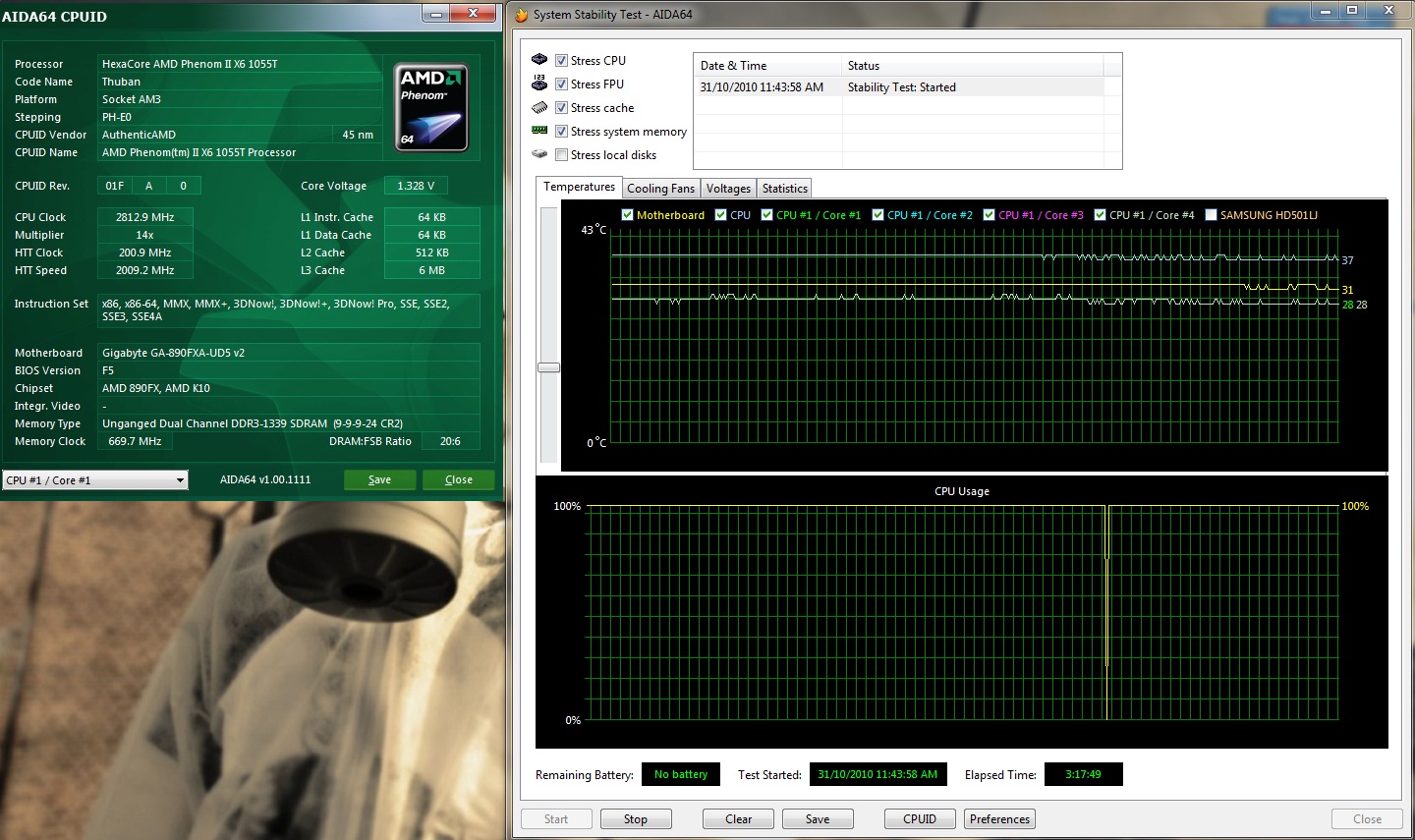This screenshot has width=1415, height=840.
Task: Toggle the Stress FPU checkbox
Action: point(562,84)
